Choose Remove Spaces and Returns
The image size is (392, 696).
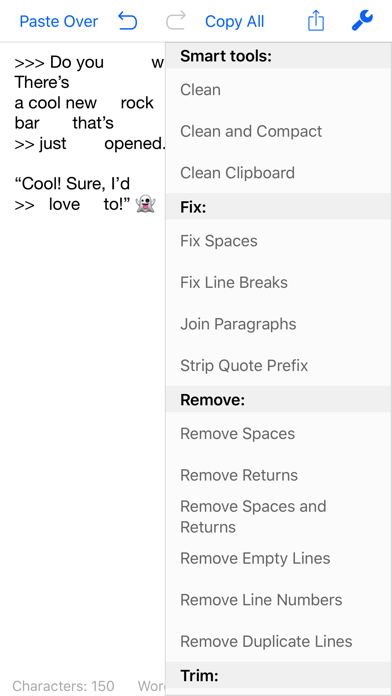(279, 517)
